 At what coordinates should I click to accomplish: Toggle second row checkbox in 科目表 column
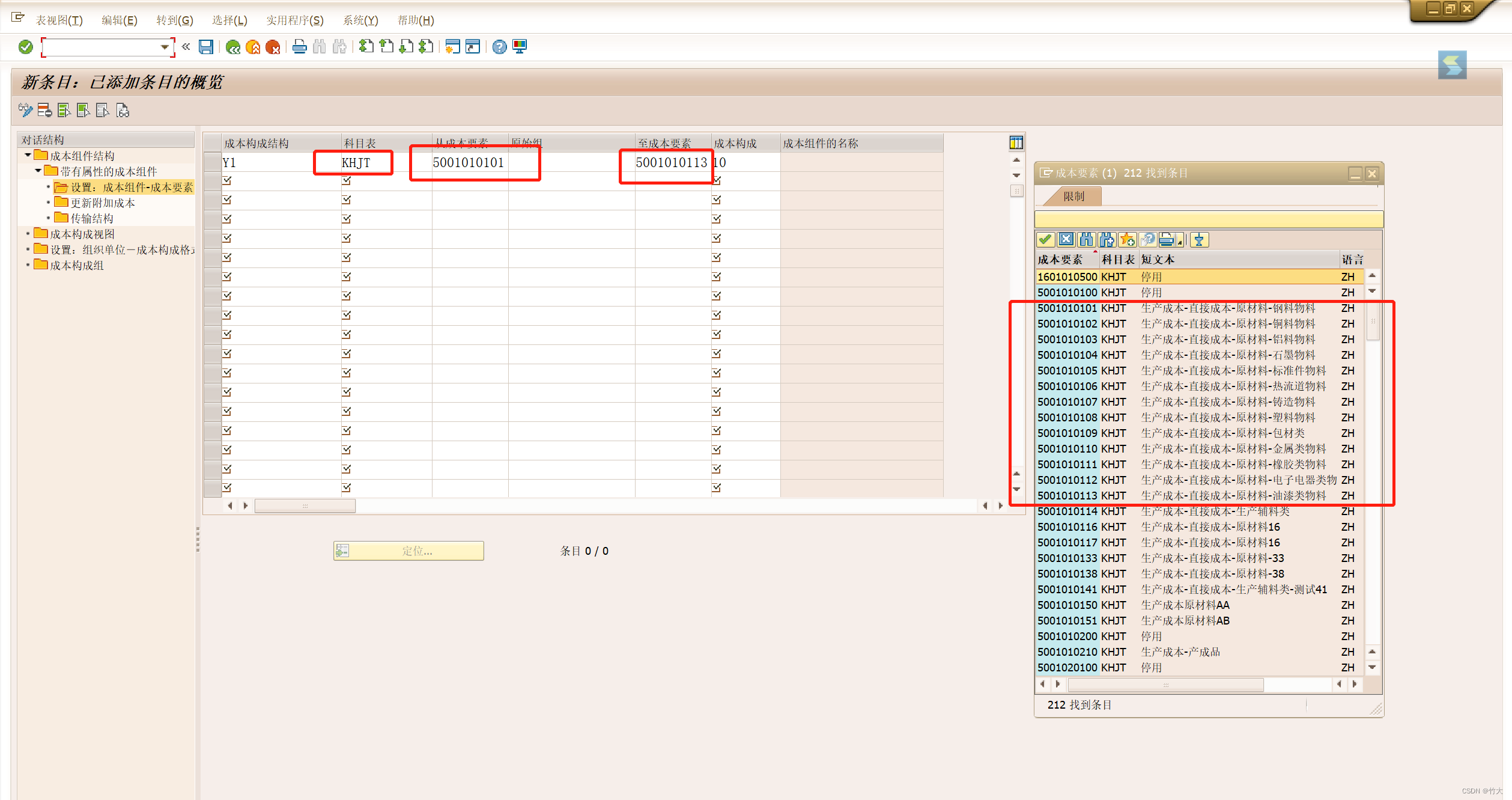tap(347, 180)
